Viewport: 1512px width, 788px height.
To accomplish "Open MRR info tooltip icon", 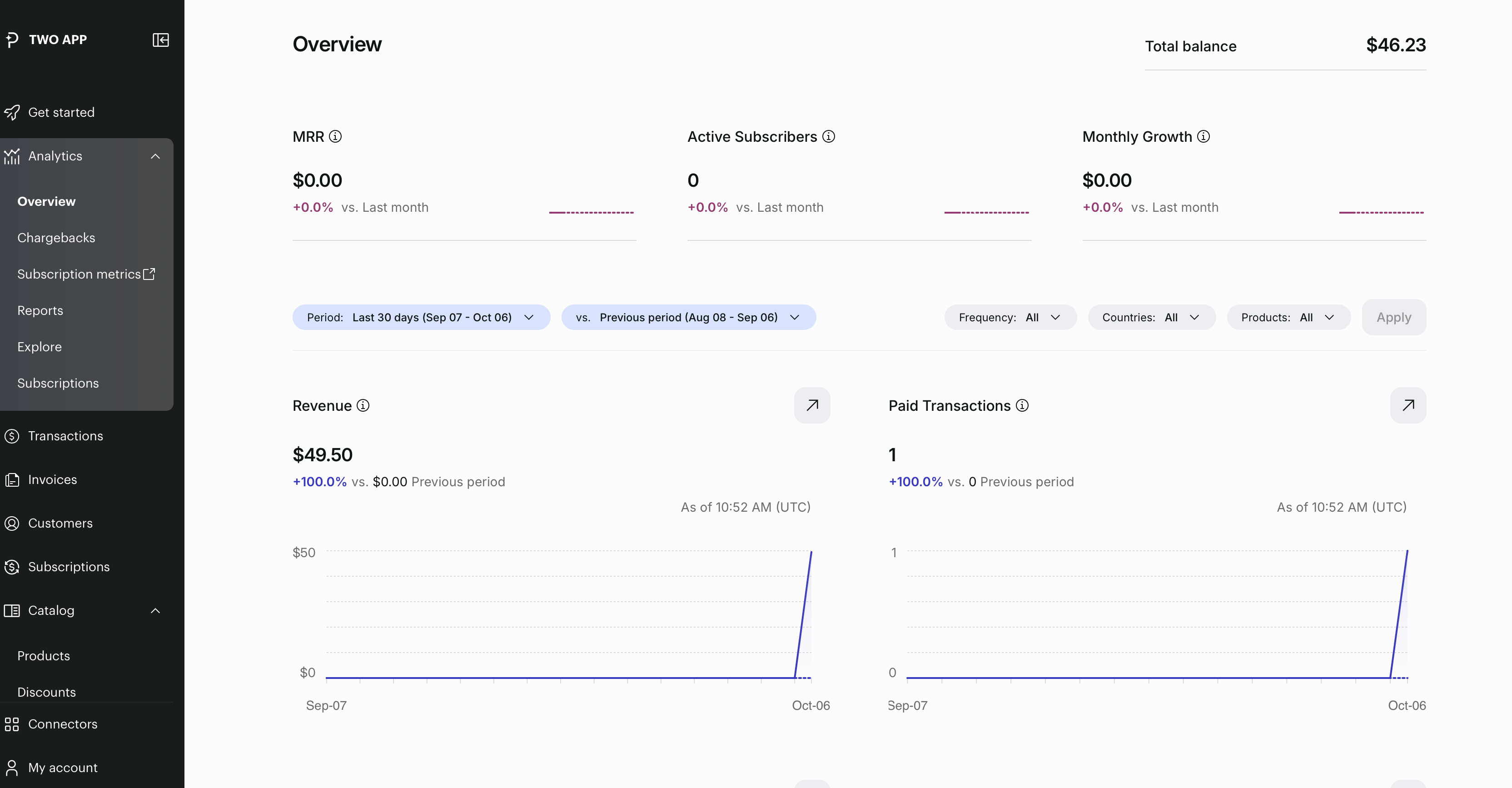I will 335,137.
